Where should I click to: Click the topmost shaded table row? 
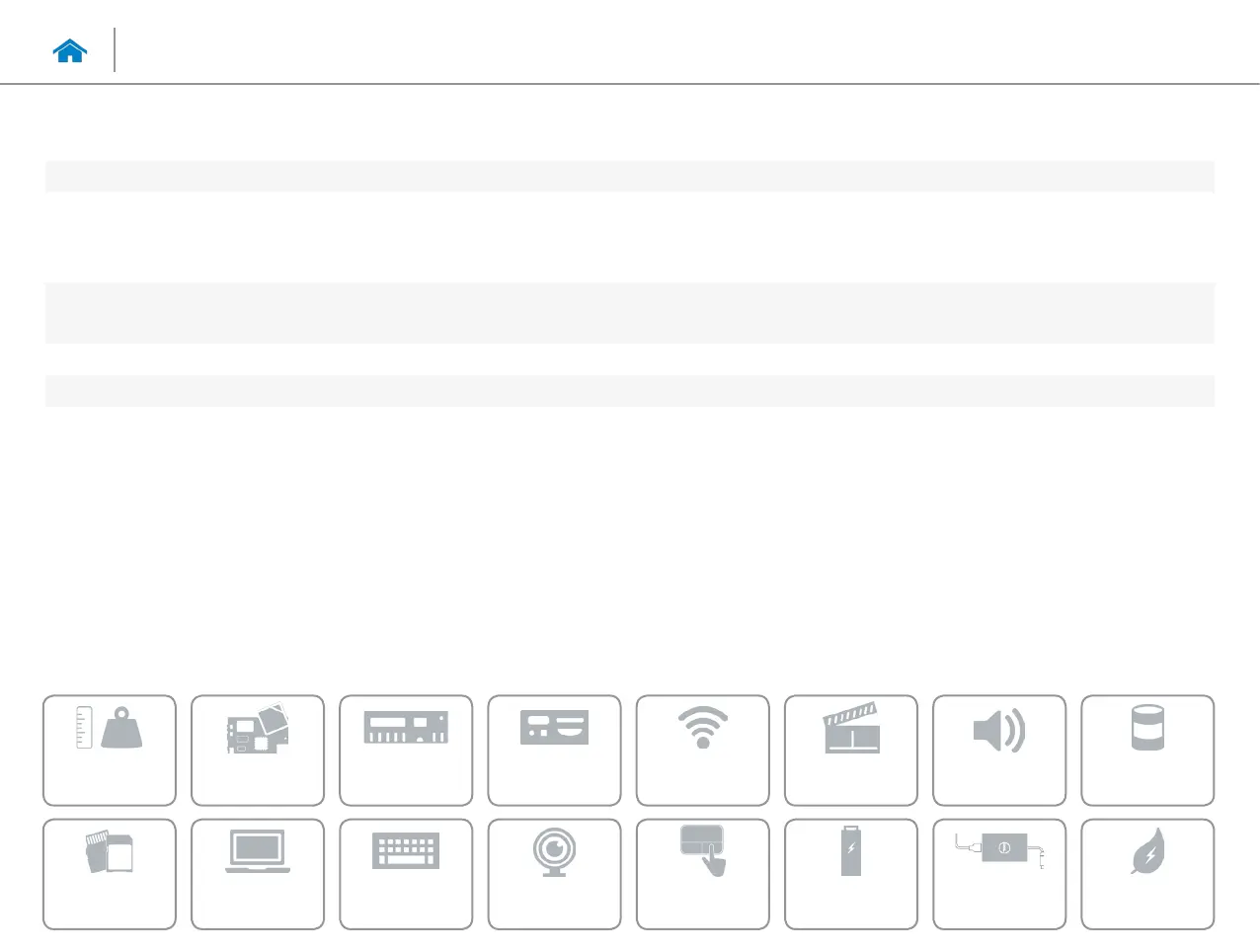click(x=629, y=177)
